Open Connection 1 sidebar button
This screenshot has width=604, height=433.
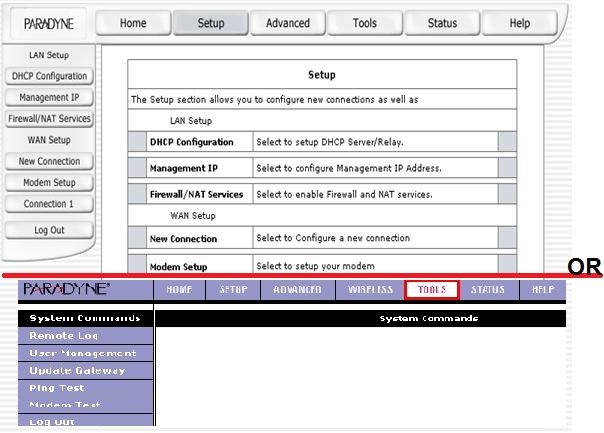(x=49, y=204)
